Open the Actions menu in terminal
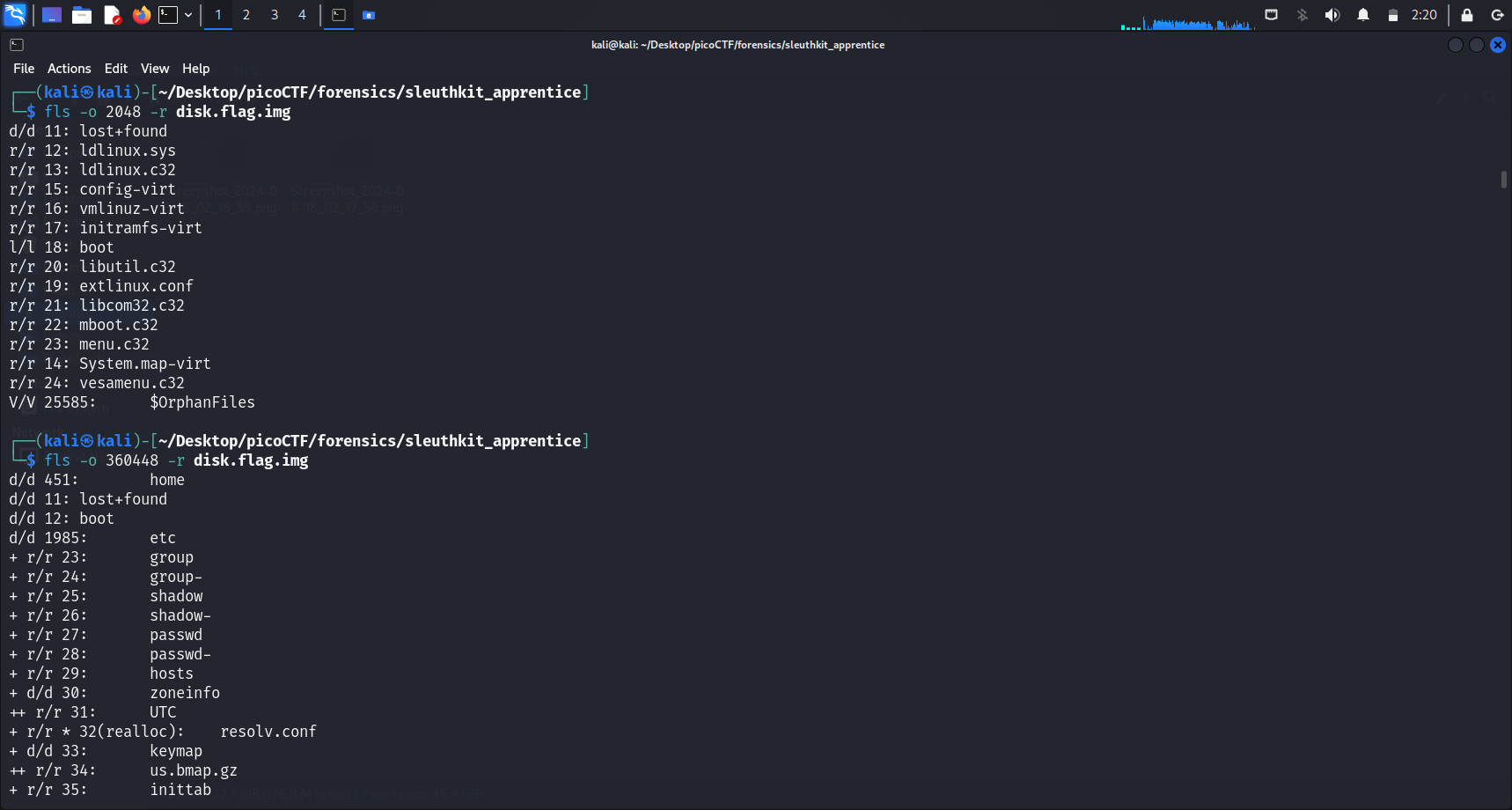This screenshot has height=810, width=1512. tap(69, 69)
